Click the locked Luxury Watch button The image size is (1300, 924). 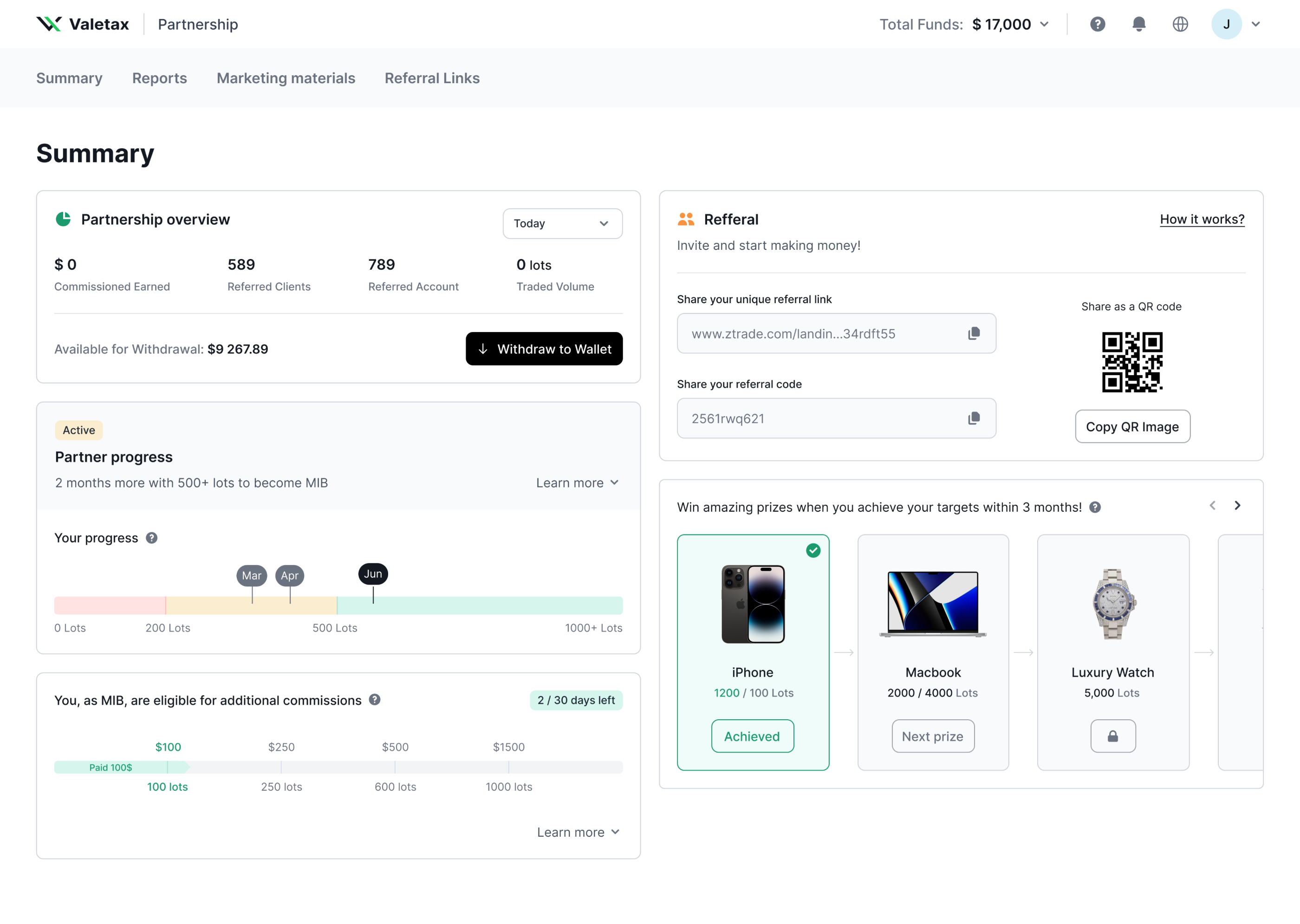coord(1112,736)
